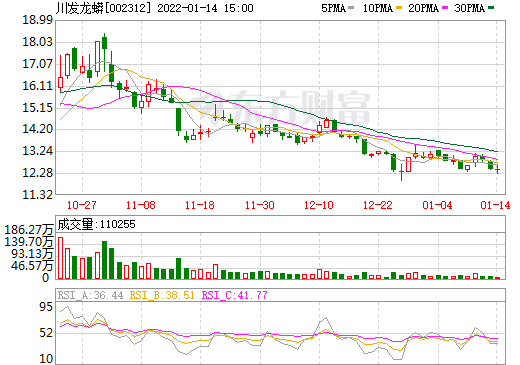520x365 pixels.
Task: Click the 18.99 price axis label
Action: pyautogui.click(x=37, y=20)
